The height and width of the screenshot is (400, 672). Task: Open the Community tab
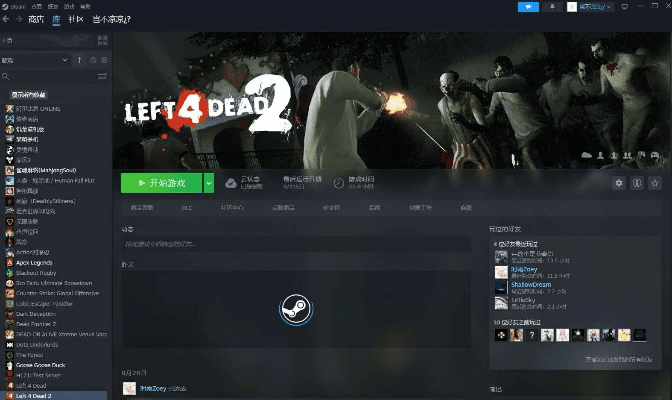pos(76,19)
